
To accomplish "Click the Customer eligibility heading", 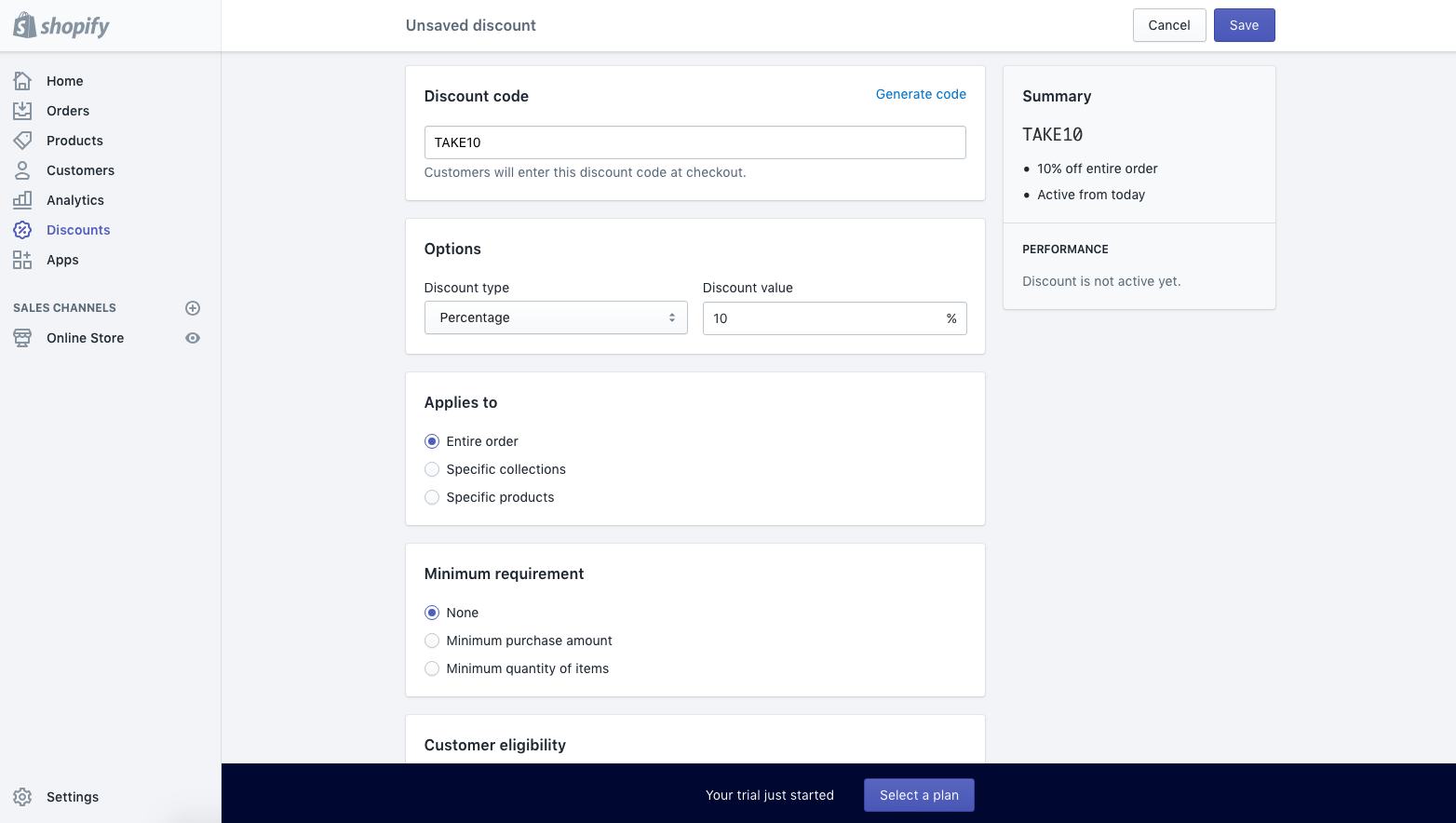I will [x=495, y=745].
